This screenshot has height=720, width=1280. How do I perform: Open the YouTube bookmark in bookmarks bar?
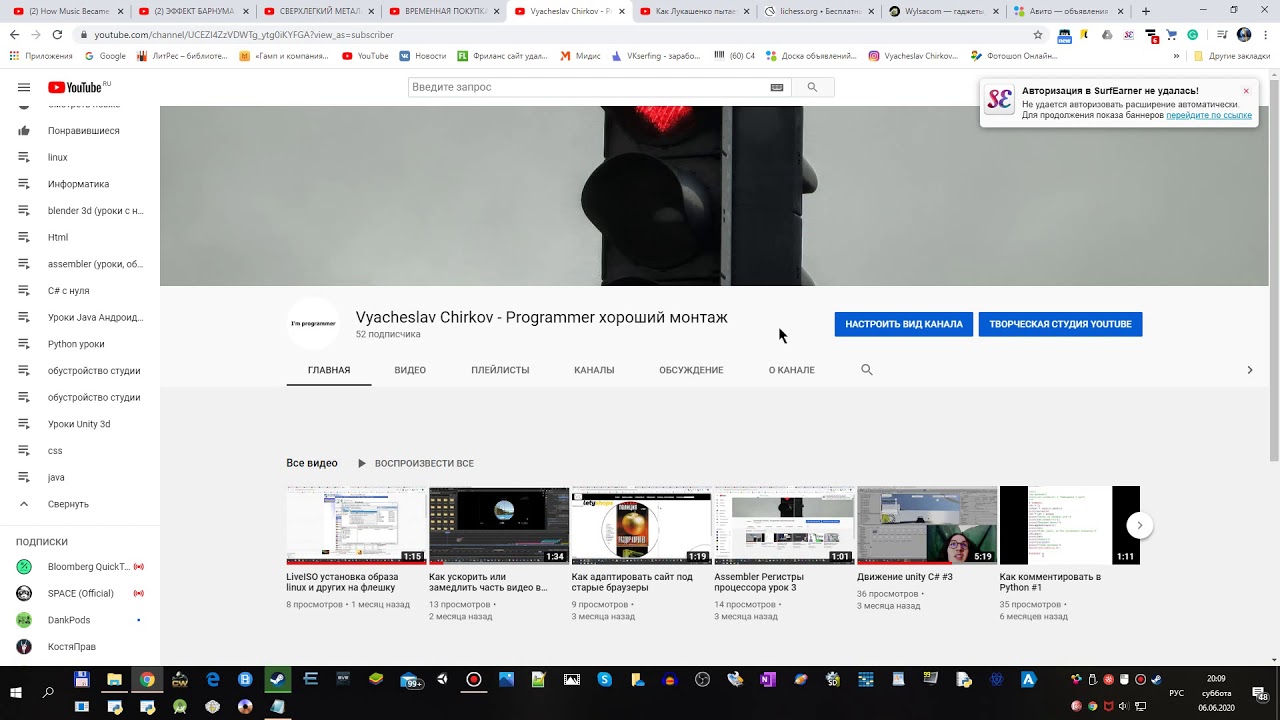coord(365,56)
